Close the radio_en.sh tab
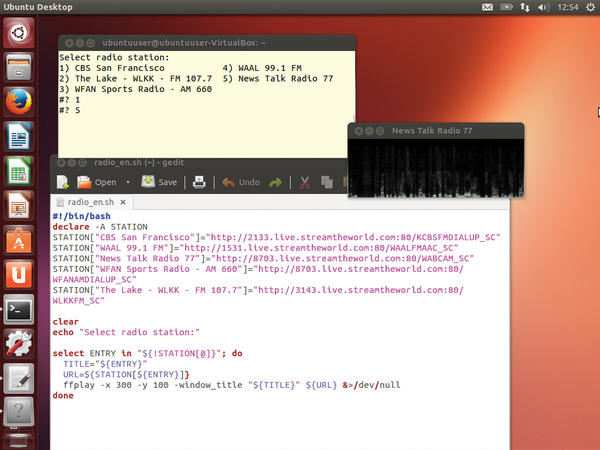The image size is (600, 450). click(x=123, y=202)
